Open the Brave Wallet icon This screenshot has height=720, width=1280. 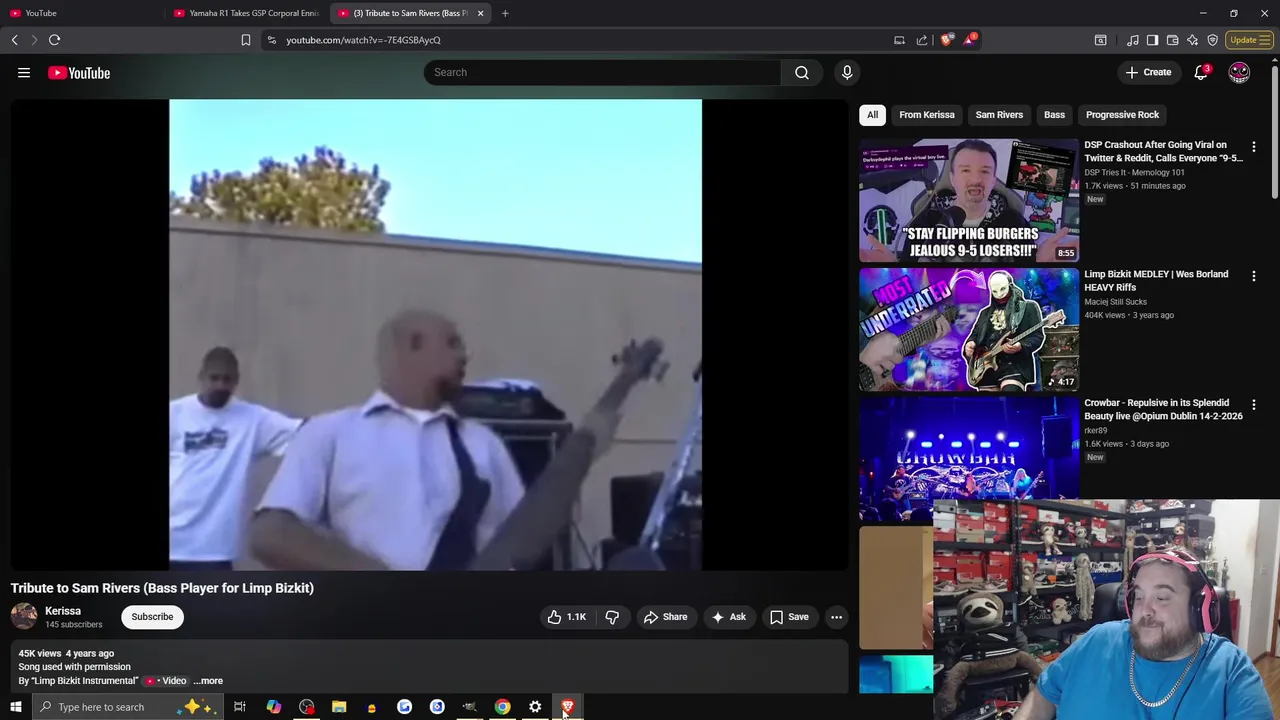[x=1172, y=40]
